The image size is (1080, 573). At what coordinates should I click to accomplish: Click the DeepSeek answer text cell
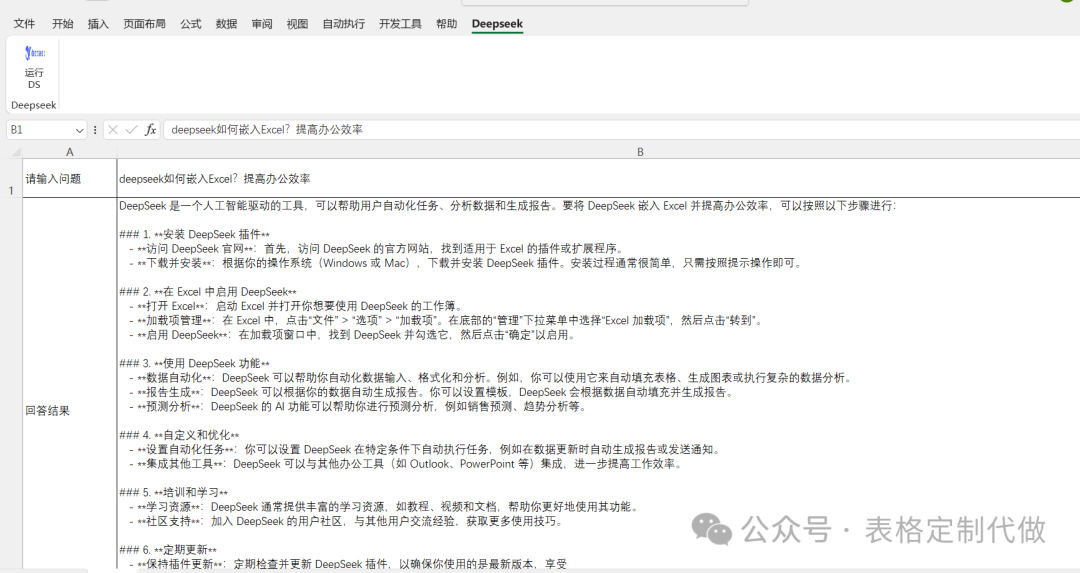point(599,384)
